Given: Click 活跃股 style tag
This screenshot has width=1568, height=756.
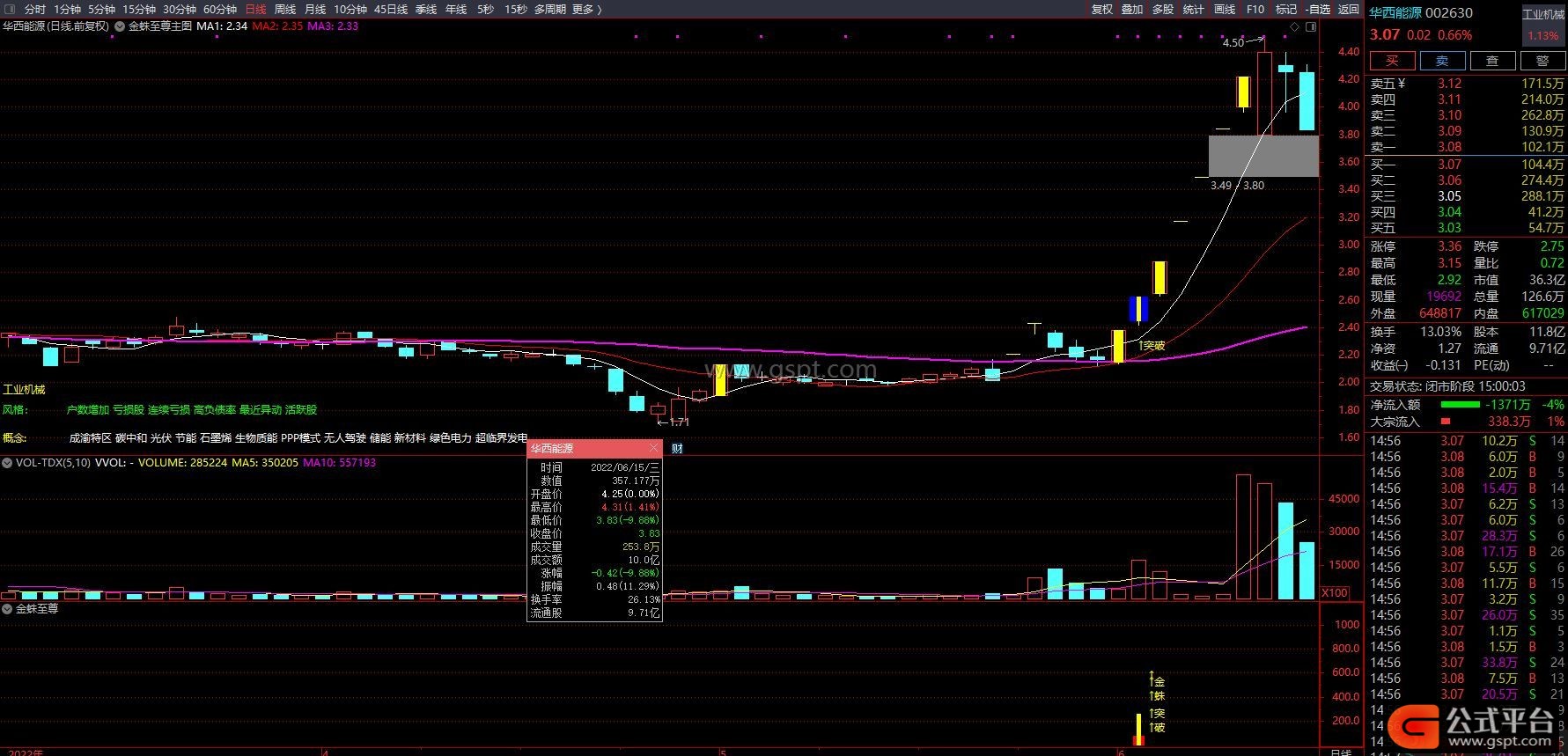Looking at the screenshot, I should (301, 409).
